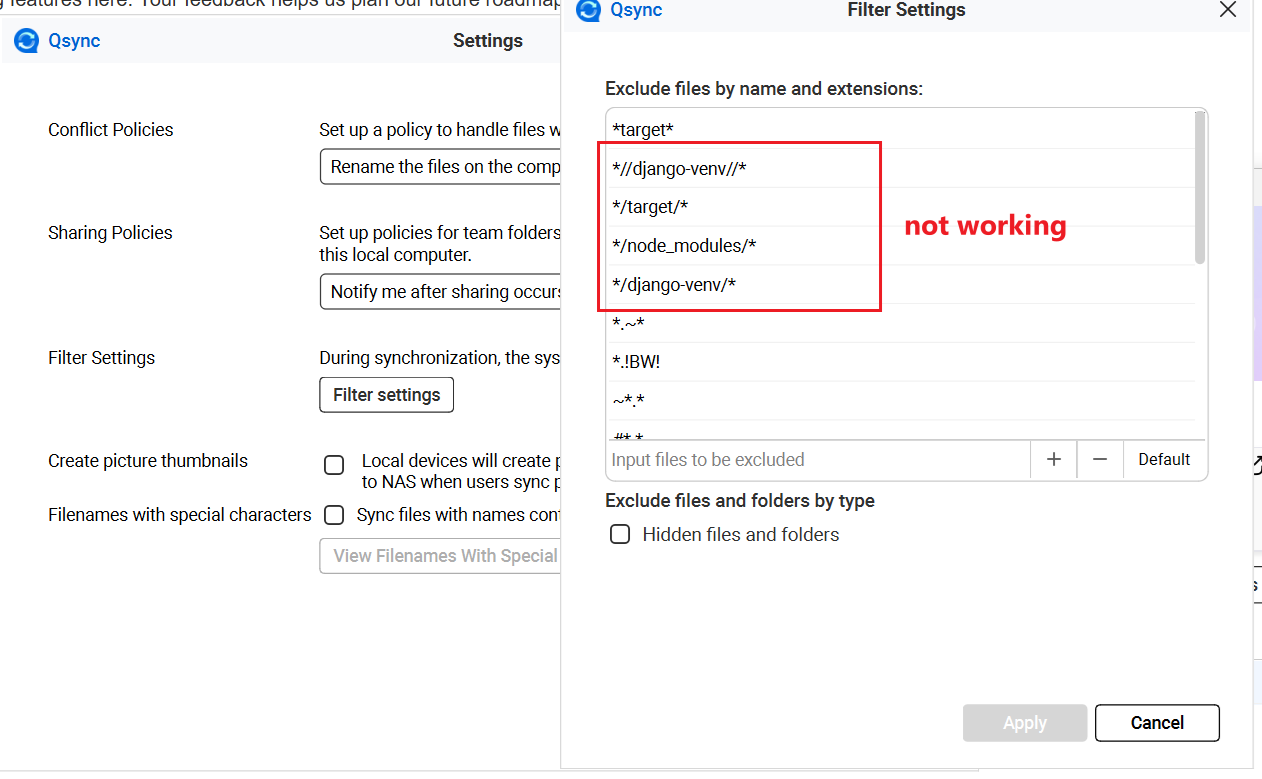Click the exclude list vertical scrollbar
This screenshot has height=779, width=1262.
1200,188
